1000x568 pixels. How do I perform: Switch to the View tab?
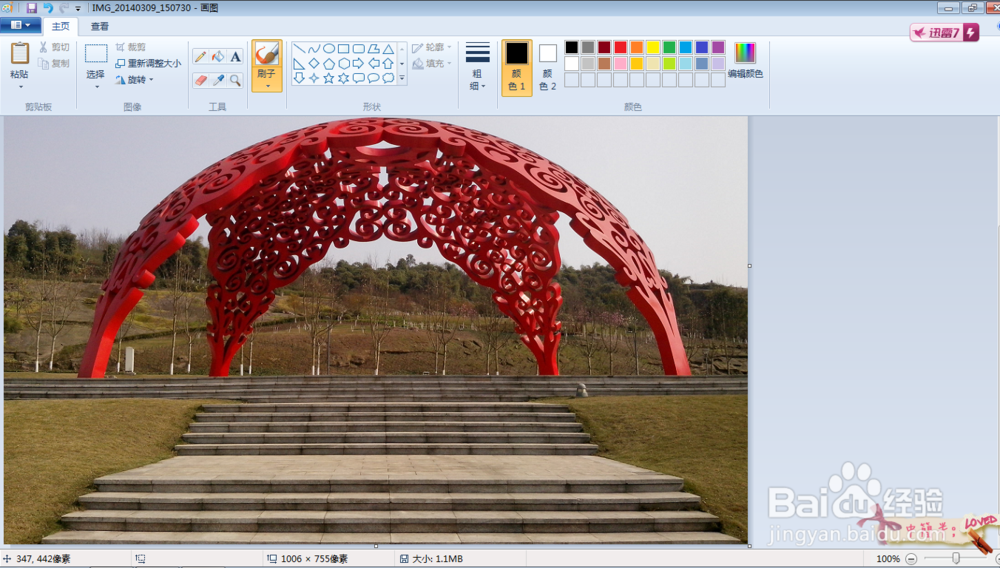pos(99,26)
